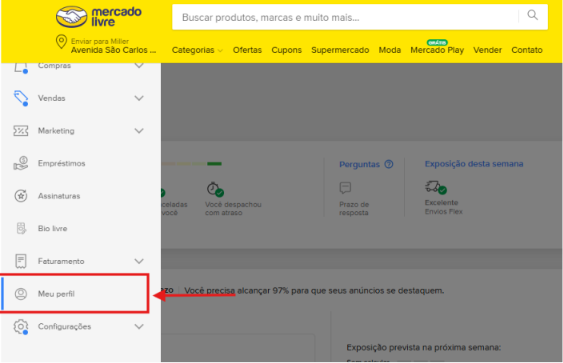
Task: Expand the Configurações section chevron
Action: (139, 326)
